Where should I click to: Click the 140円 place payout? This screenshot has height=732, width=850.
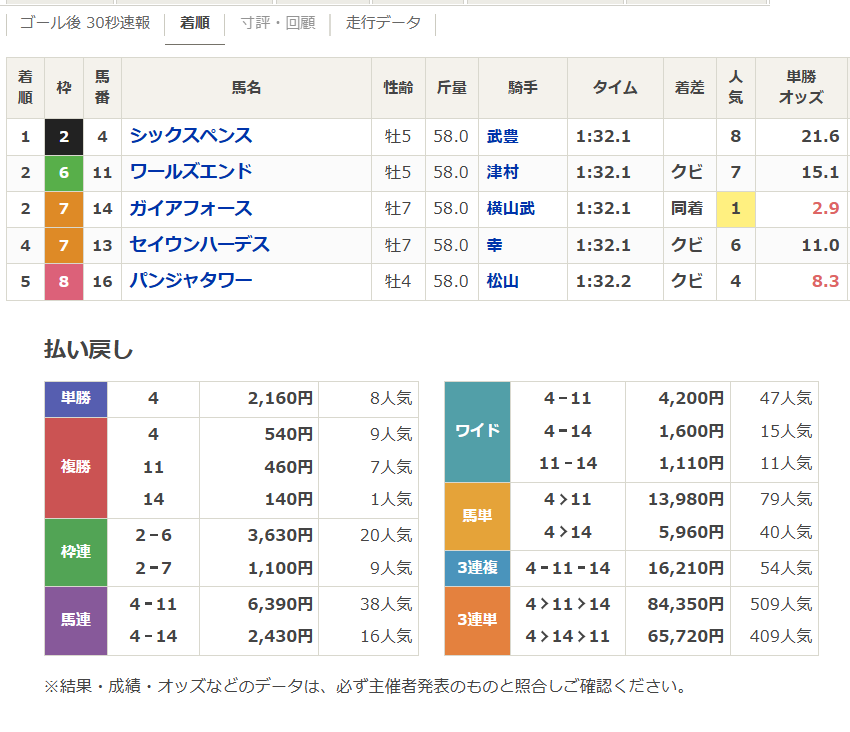point(288,499)
